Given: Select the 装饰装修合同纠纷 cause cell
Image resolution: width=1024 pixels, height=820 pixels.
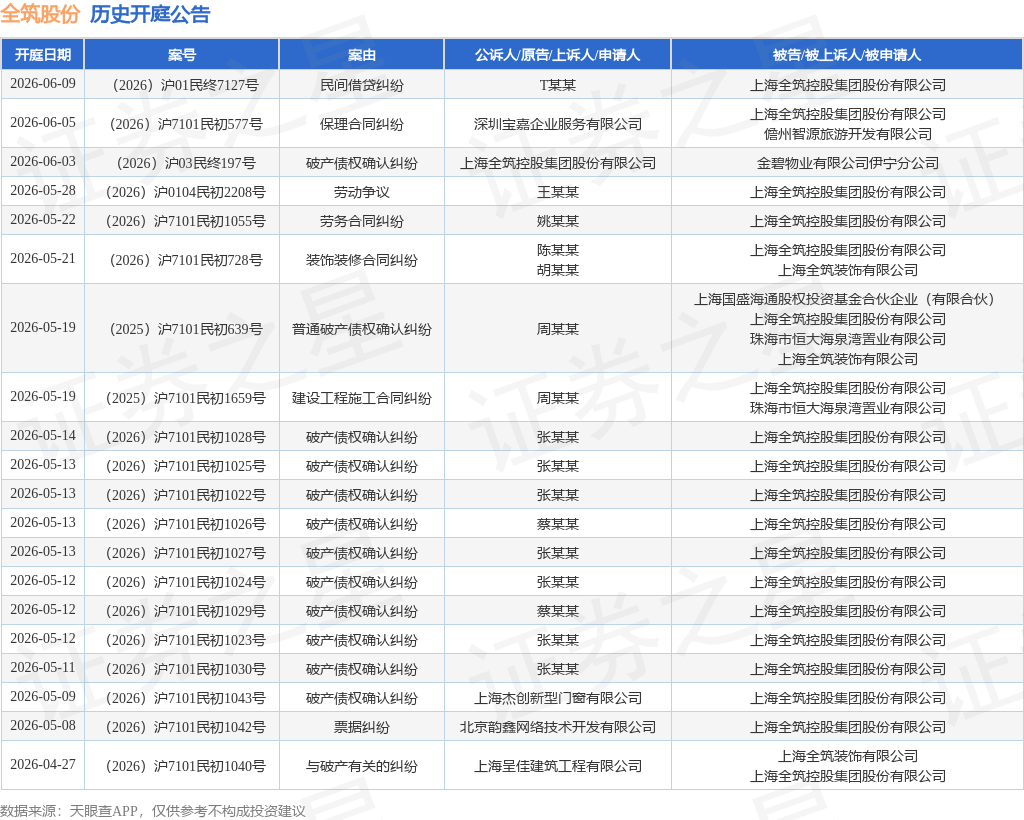Looking at the screenshot, I should 362,260.
